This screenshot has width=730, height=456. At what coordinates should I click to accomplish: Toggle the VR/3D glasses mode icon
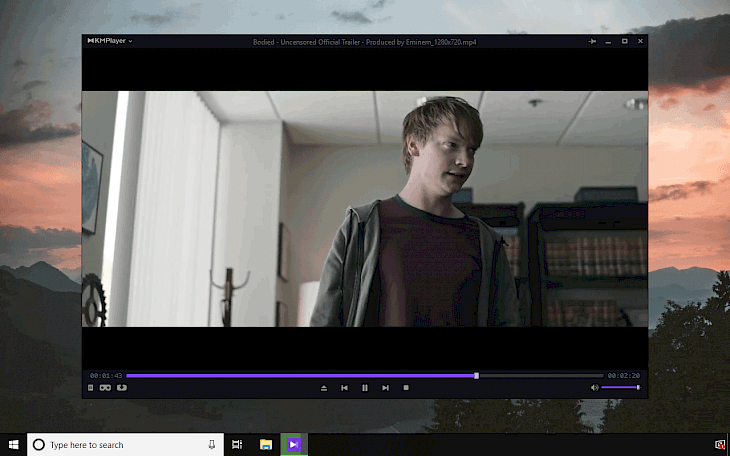105,388
